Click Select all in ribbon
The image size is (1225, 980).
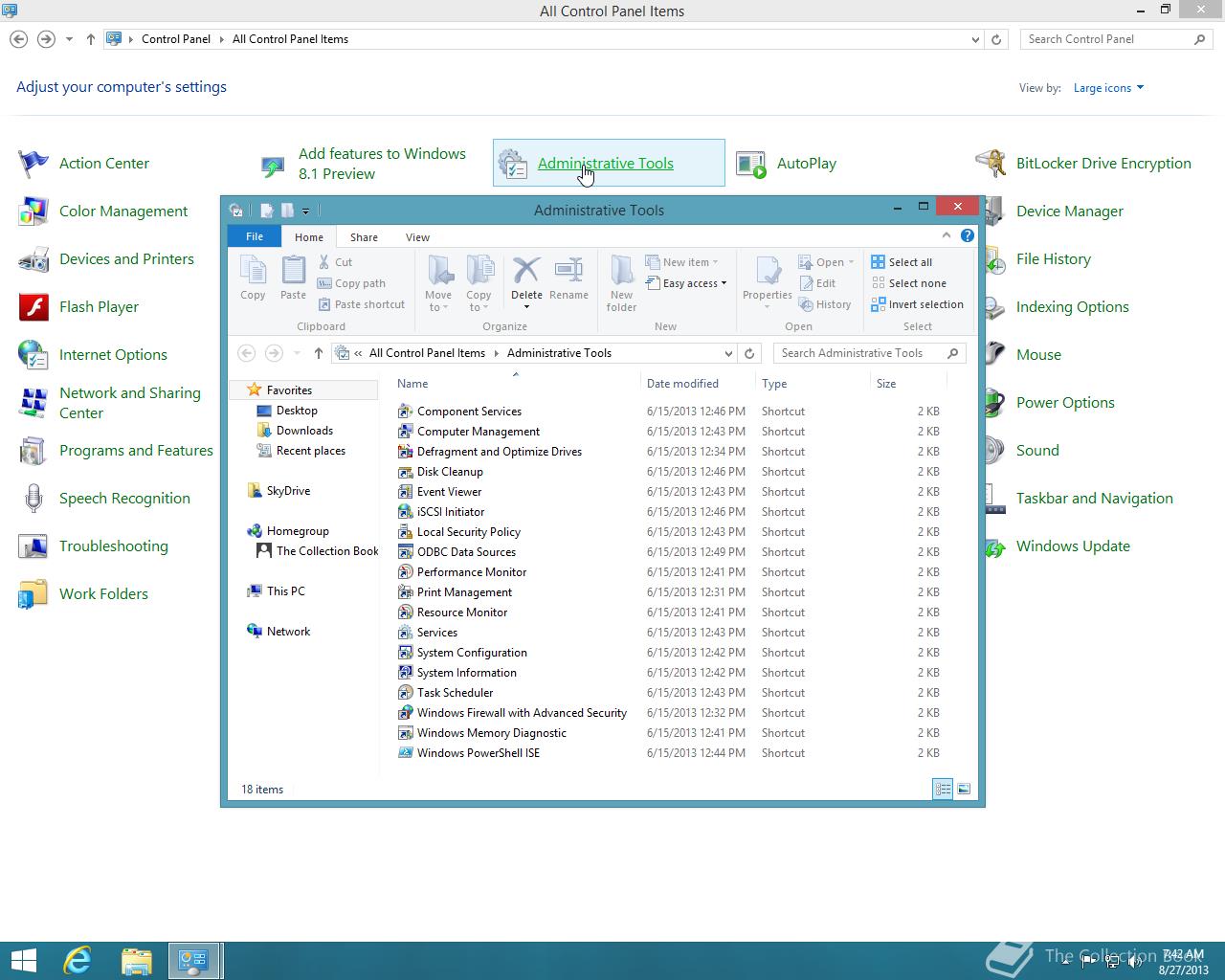(902, 262)
